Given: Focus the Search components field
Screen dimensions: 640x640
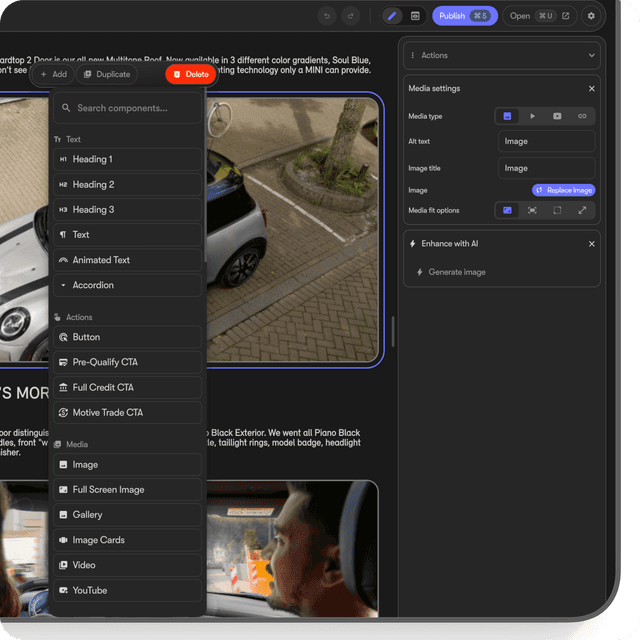Looking at the screenshot, I should (x=127, y=108).
